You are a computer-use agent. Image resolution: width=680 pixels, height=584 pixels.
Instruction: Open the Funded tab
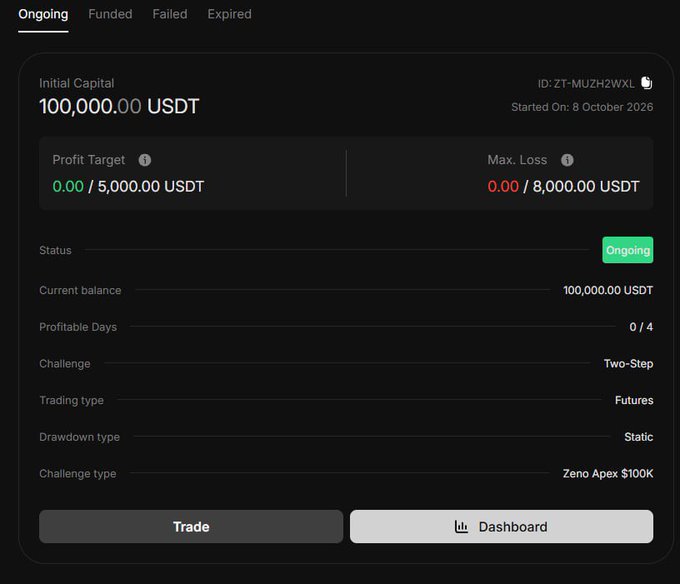(110, 14)
